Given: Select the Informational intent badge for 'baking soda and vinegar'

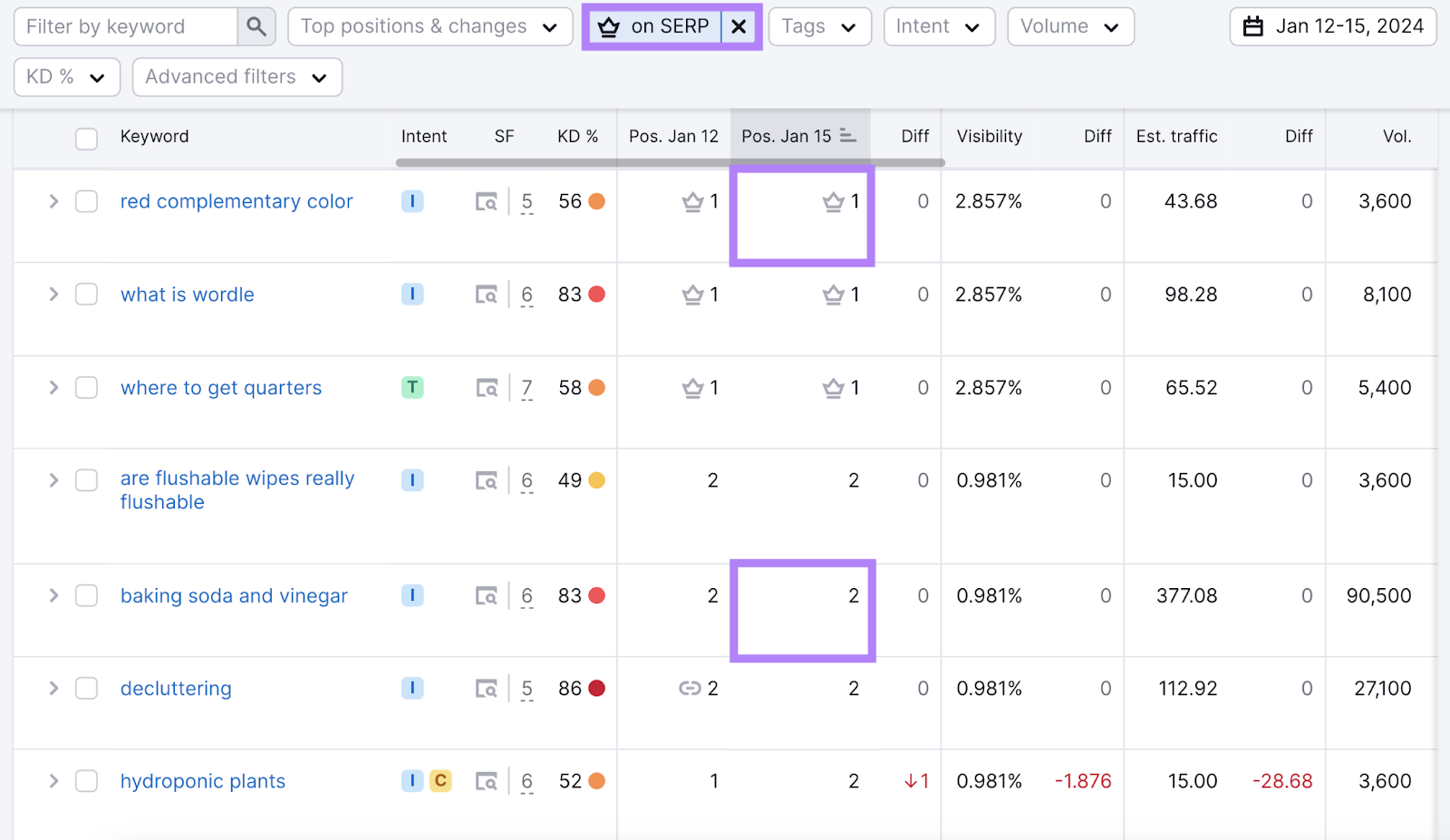Looking at the screenshot, I should tap(412, 595).
